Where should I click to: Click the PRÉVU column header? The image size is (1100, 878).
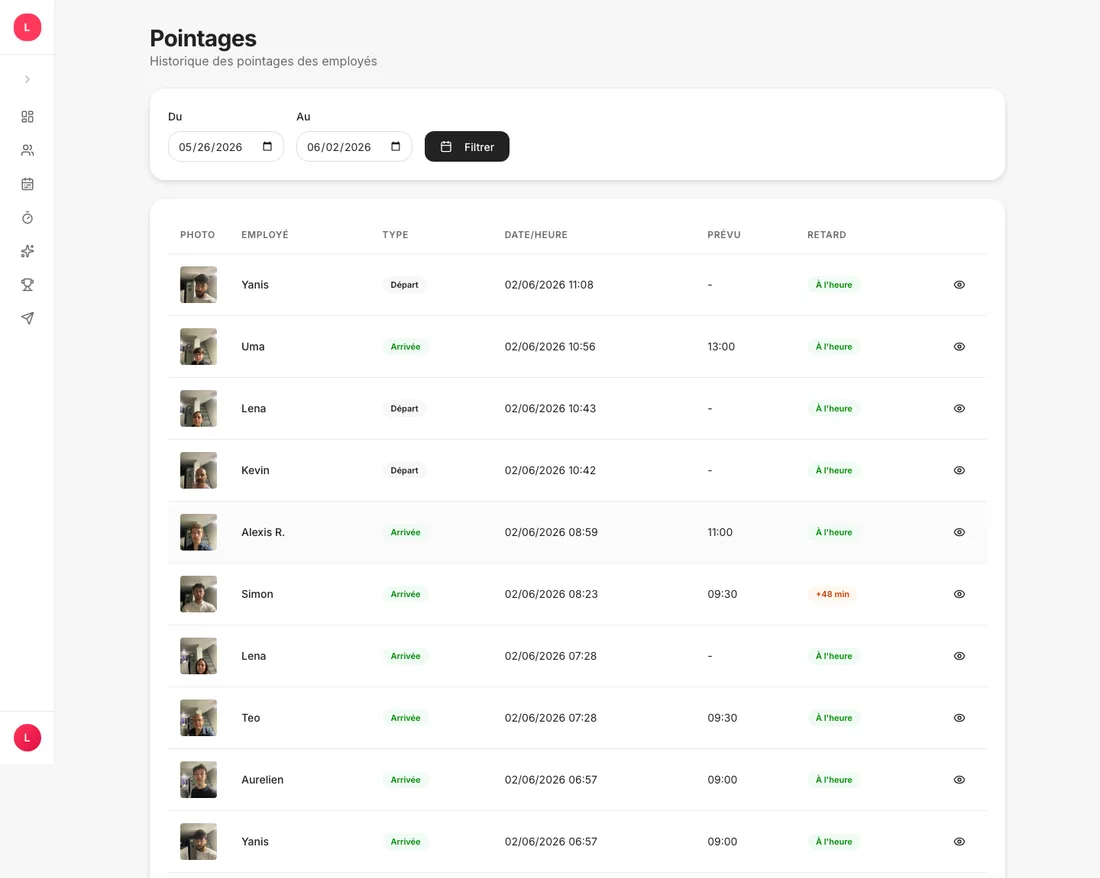724,235
